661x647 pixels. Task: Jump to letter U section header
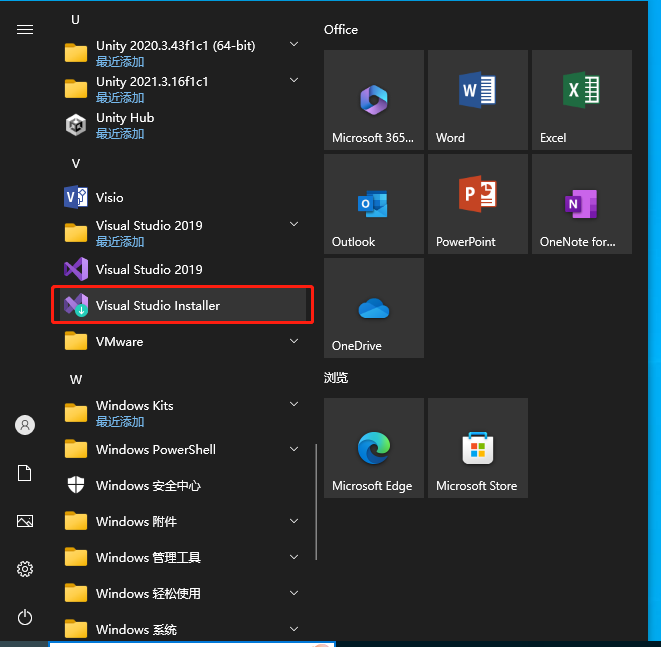[75, 20]
